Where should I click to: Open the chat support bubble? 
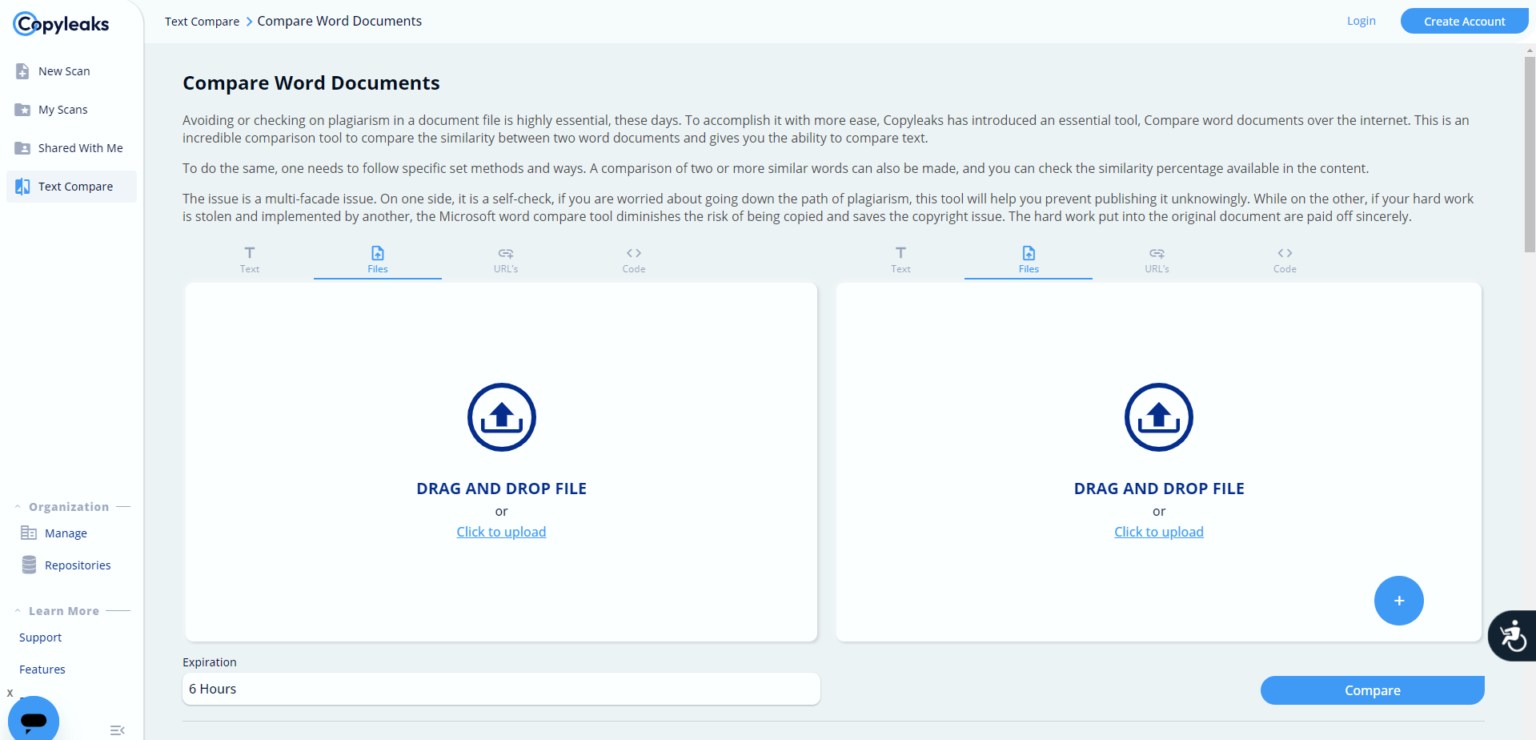point(34,719)
